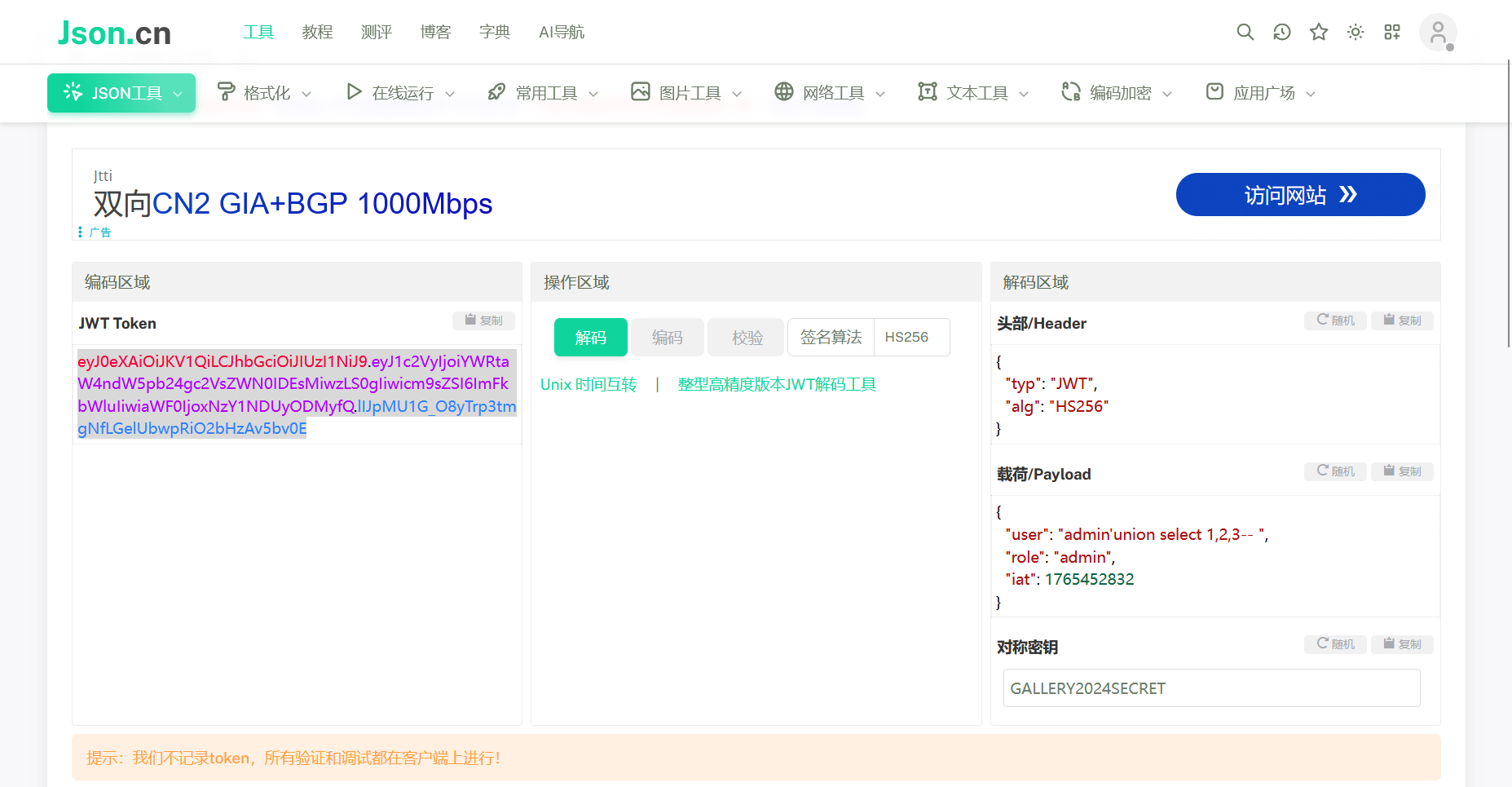Click the user avatar icon
This screenshot has height=787, width=1512.
coord(1438,33)
